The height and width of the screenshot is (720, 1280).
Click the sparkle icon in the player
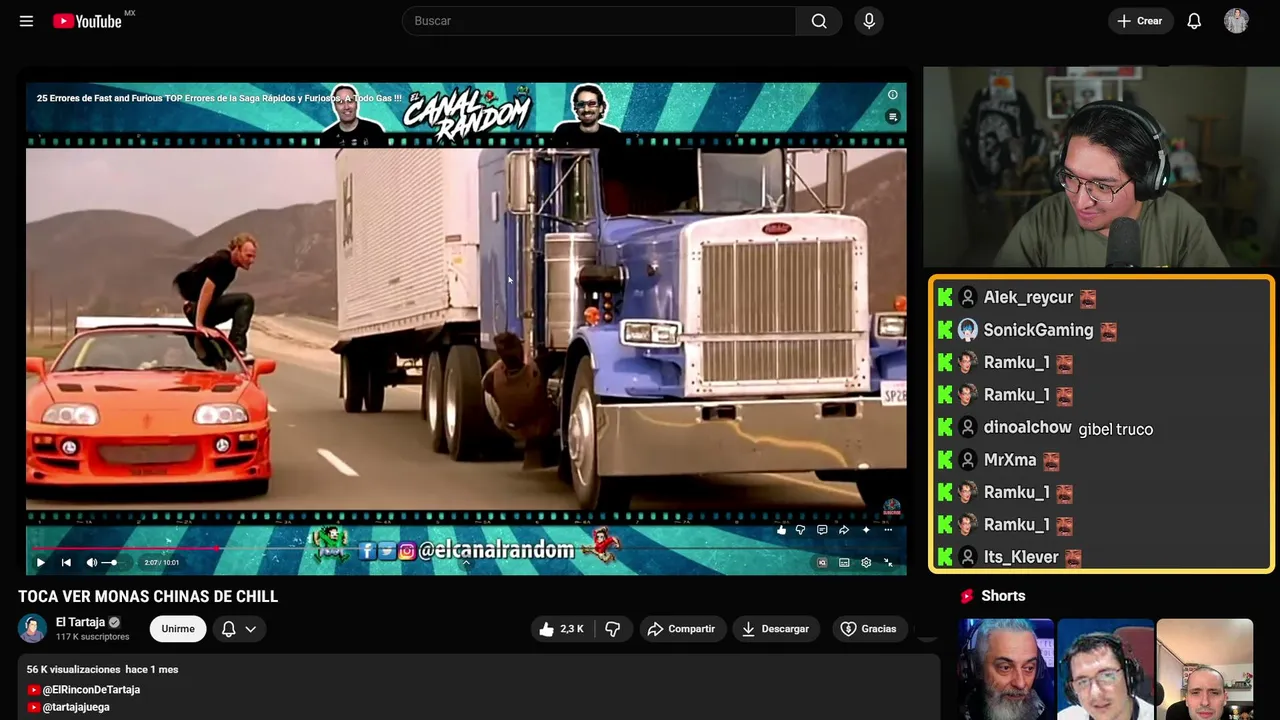tap(866, 530)
